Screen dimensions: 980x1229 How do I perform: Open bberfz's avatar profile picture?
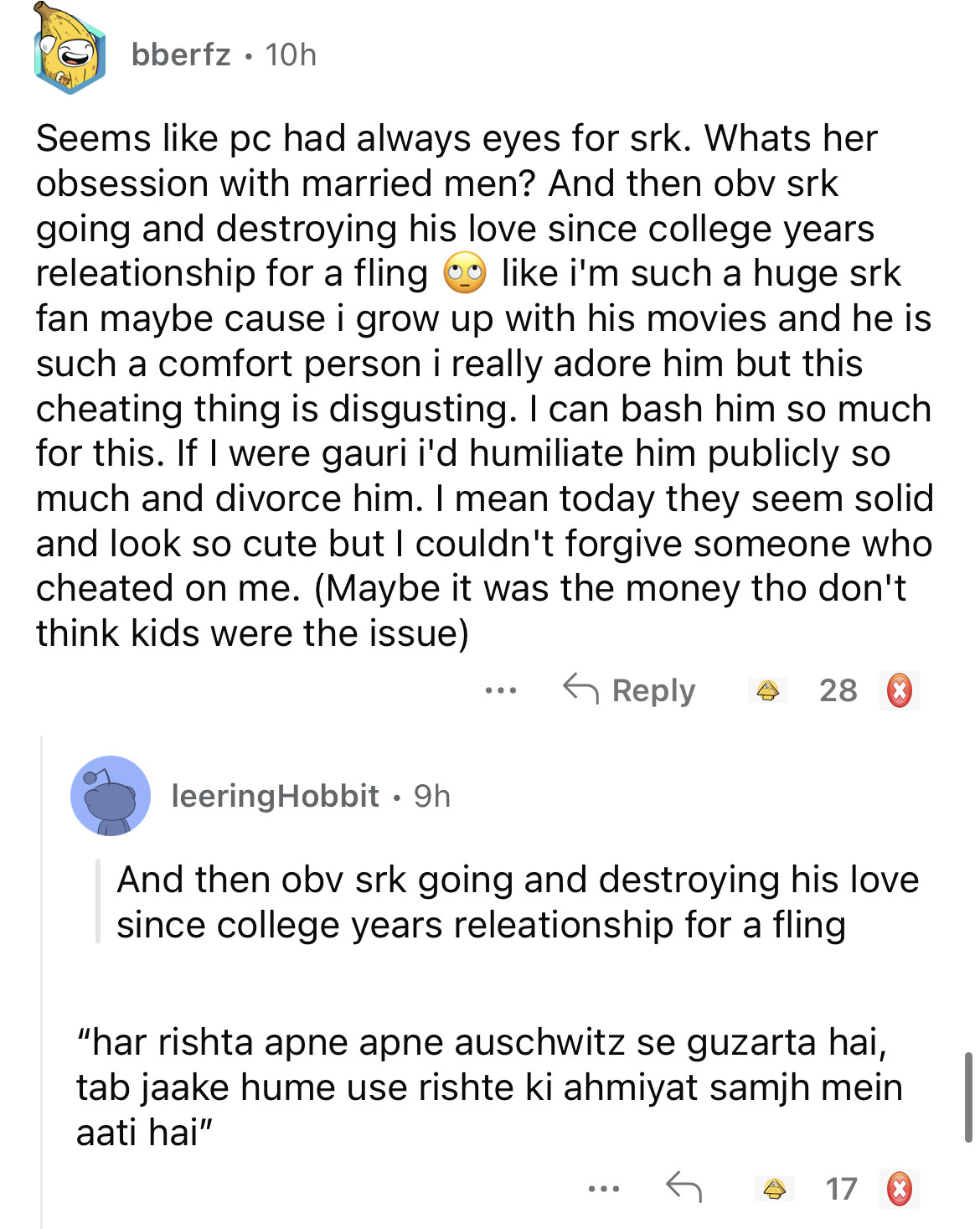[70, 50]
